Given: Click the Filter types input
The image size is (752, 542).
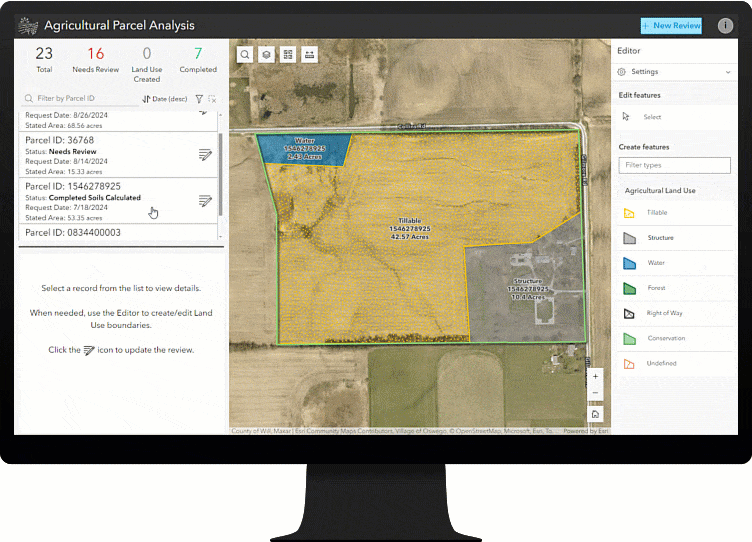Looking at the screenshot, I should (x=674, y=165).
